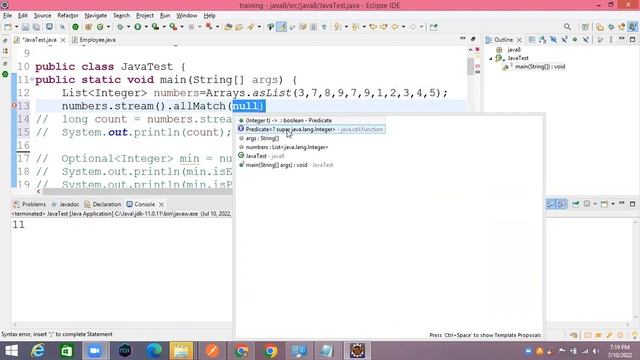Viewport: 640px width, 360px height.
Task: Open Zoom app from taskbar
Action: tap(95, 351)
